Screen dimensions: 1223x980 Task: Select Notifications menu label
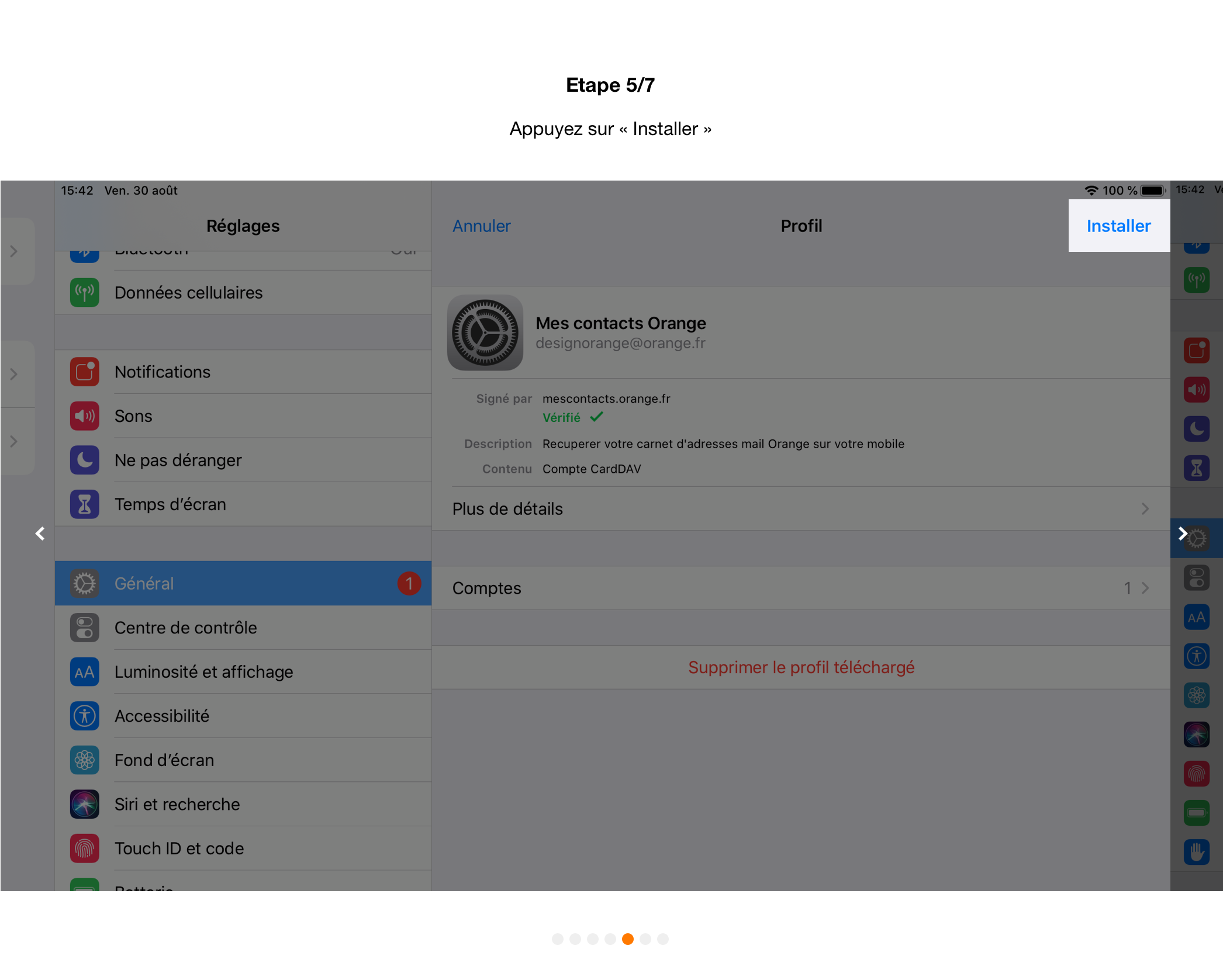click(x=163, y=372)
